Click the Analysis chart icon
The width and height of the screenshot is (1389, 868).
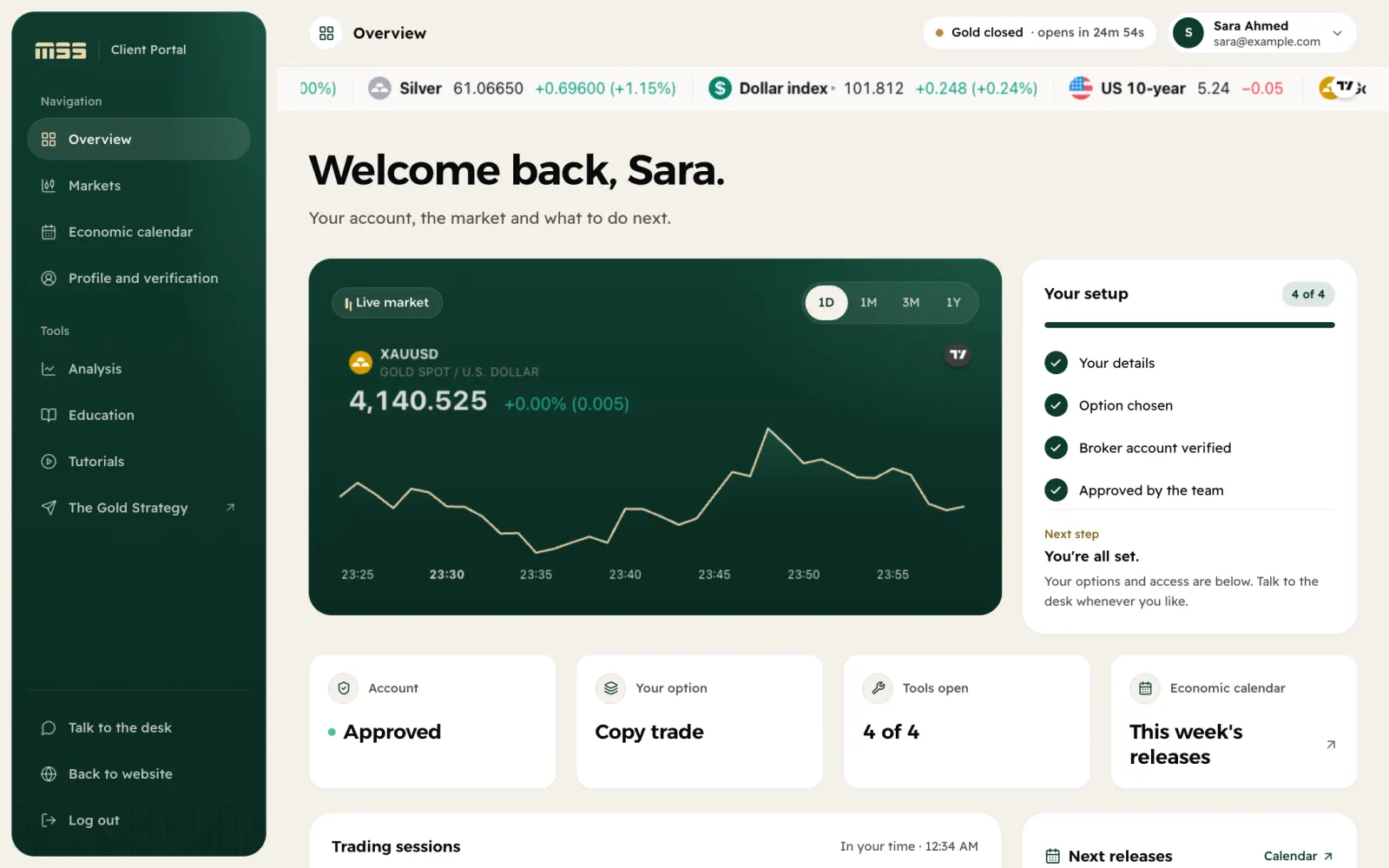pos(49,369)
